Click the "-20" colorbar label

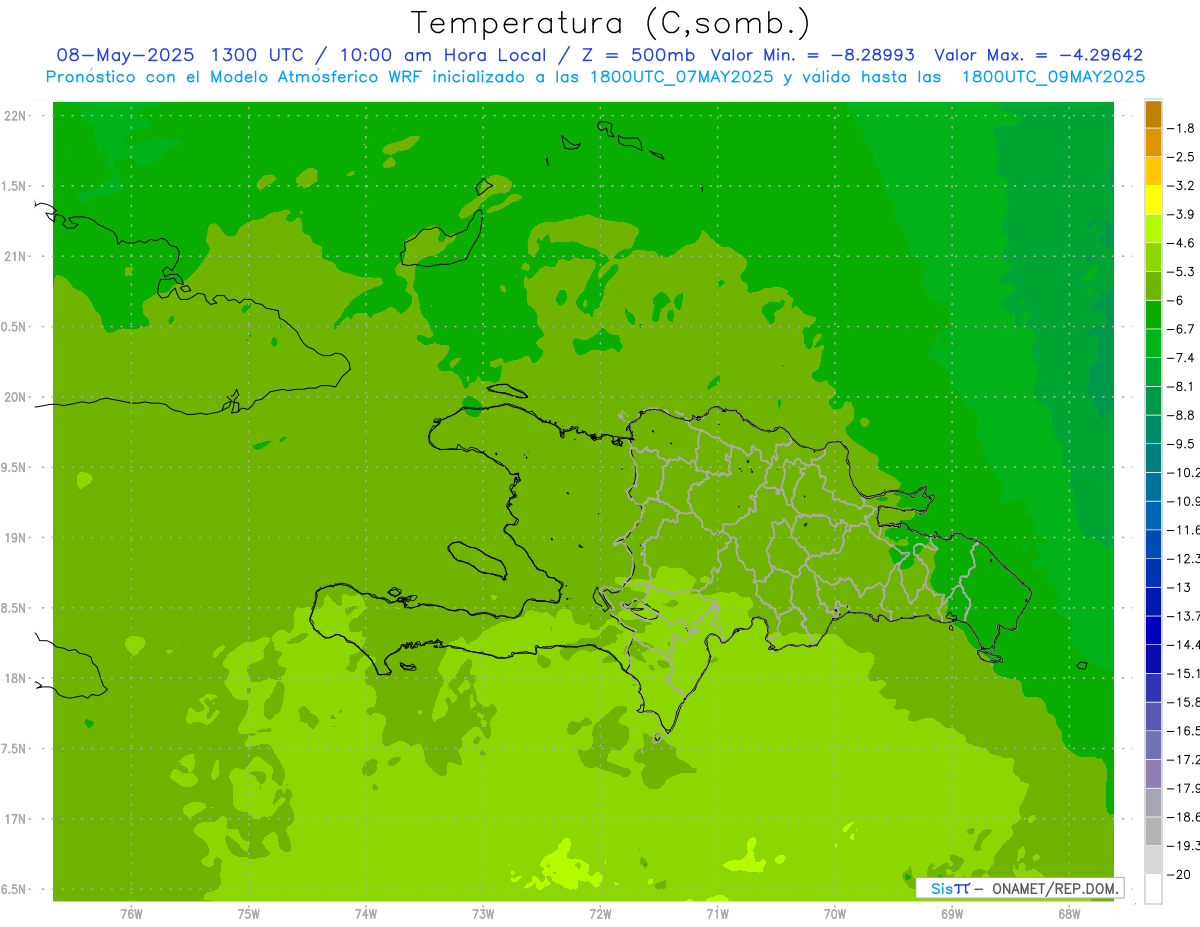tap(1178, 874)
